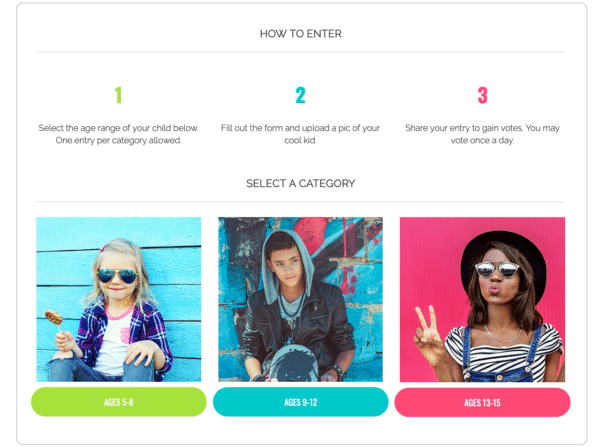Image resolution: width=600 pixels, height=447 pixels.
Task: Click the girl's blue aviator sunglasses
Action: [117, 276]
